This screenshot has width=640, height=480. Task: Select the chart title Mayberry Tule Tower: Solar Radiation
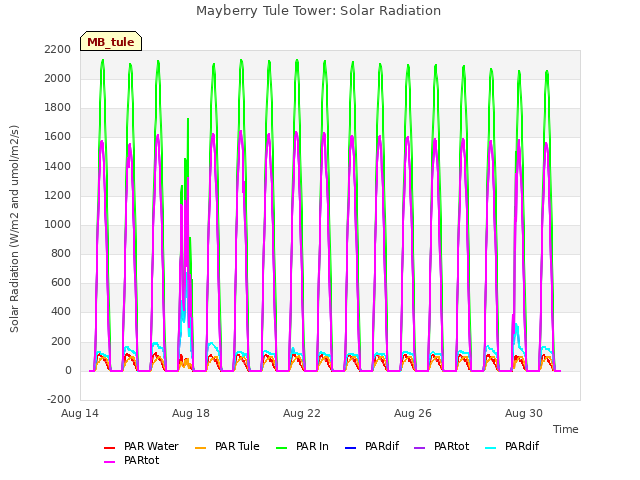[318, 11]
